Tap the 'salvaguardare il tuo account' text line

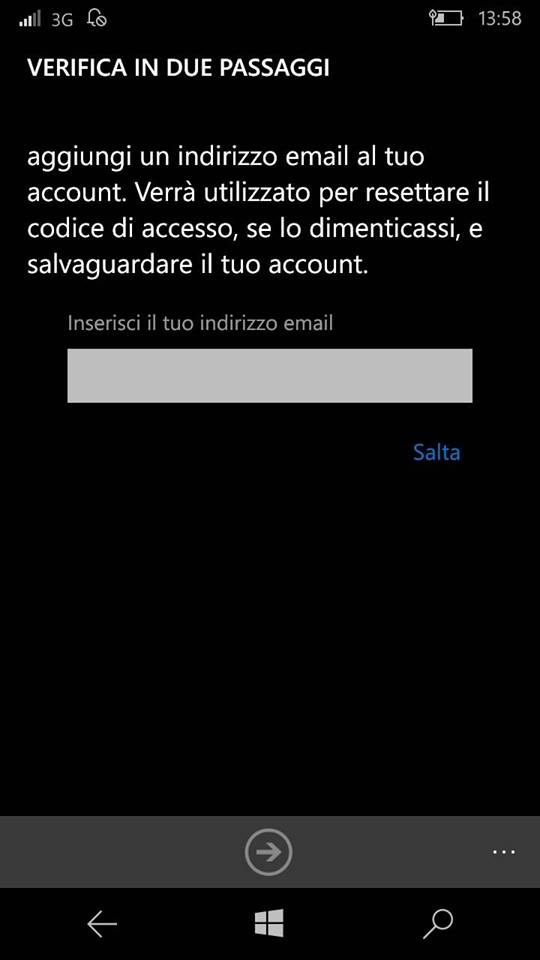(x=198, y=266)
